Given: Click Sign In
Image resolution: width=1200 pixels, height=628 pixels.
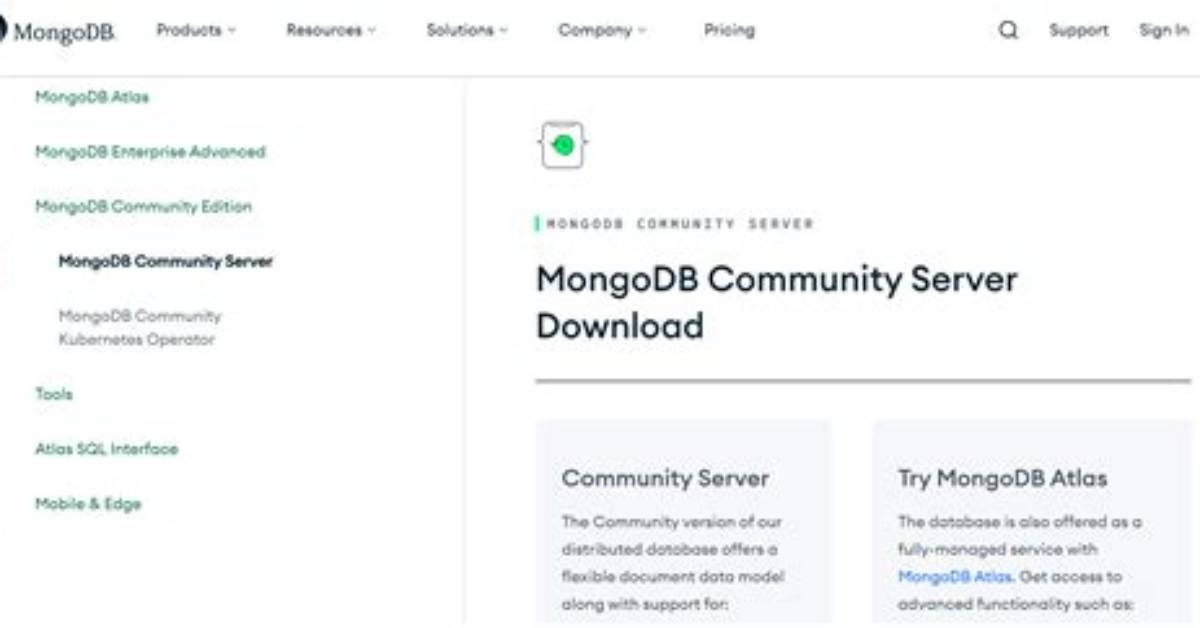Looking at the screenshot, I should pos(1164,30).
